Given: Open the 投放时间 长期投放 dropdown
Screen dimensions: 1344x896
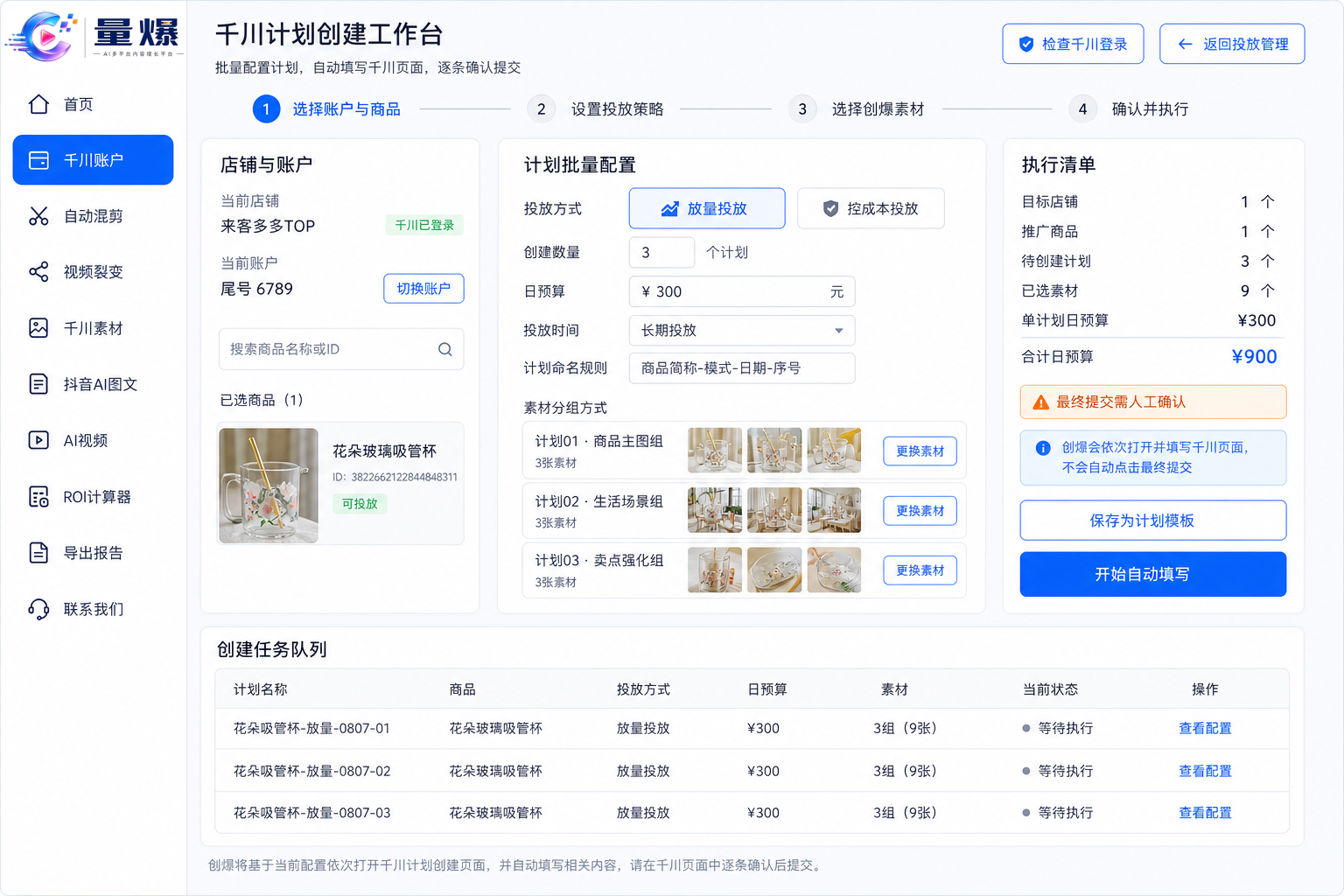Looking at the screenshot, I should point(742,330).
